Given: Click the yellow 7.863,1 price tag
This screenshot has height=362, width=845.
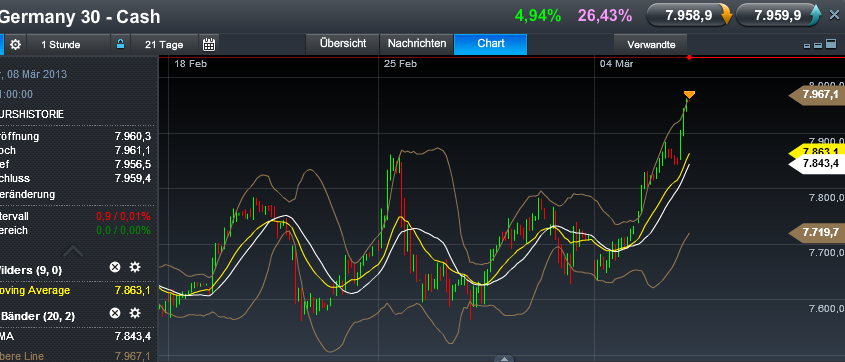Looking at the screenshot, I should [816, 151].
